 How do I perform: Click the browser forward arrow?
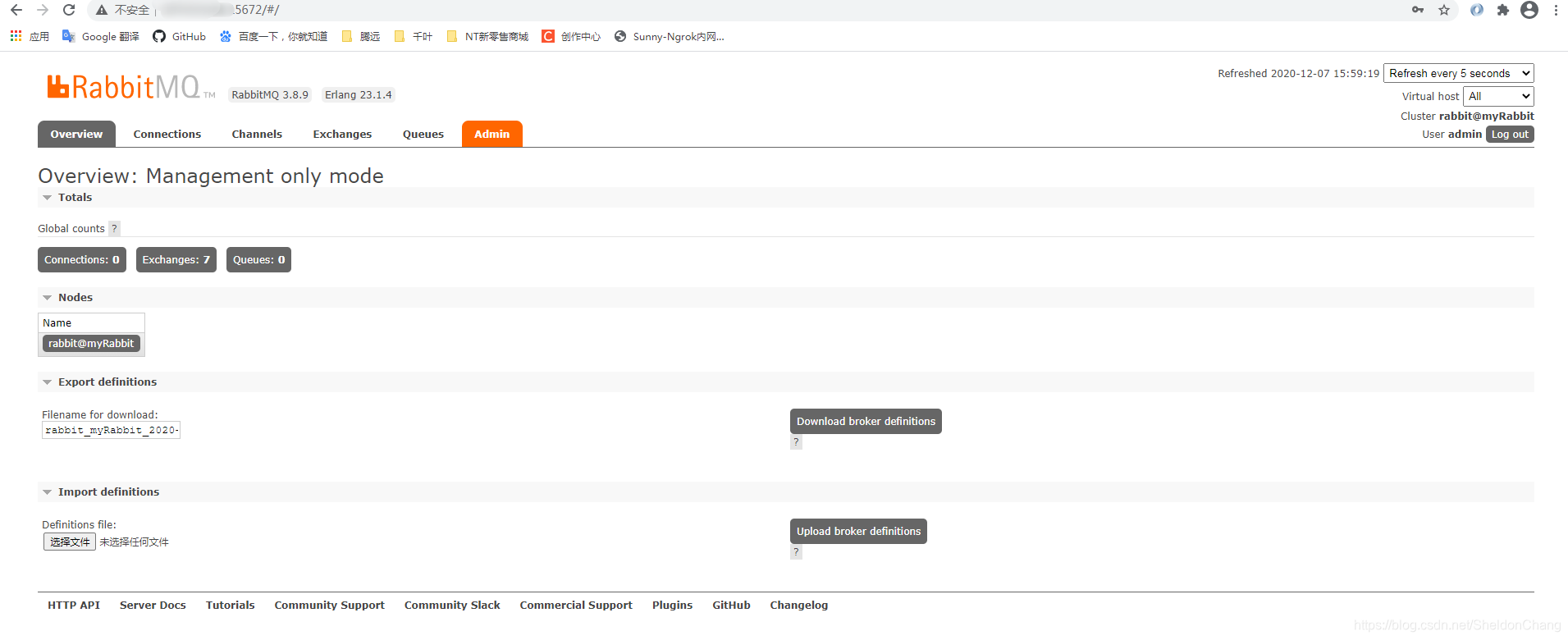coord(43,10)
